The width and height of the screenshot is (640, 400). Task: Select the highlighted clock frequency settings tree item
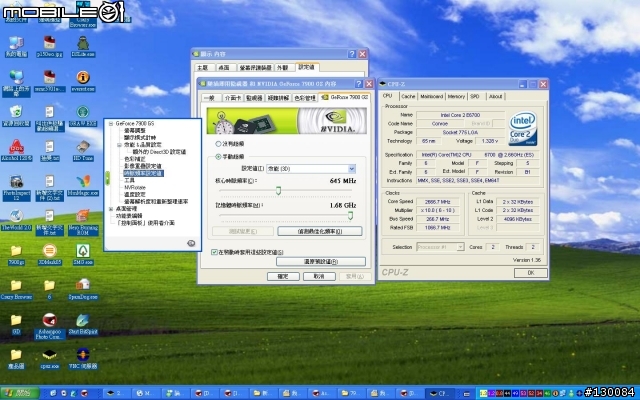pyautogui.click(x=143, y=173)
